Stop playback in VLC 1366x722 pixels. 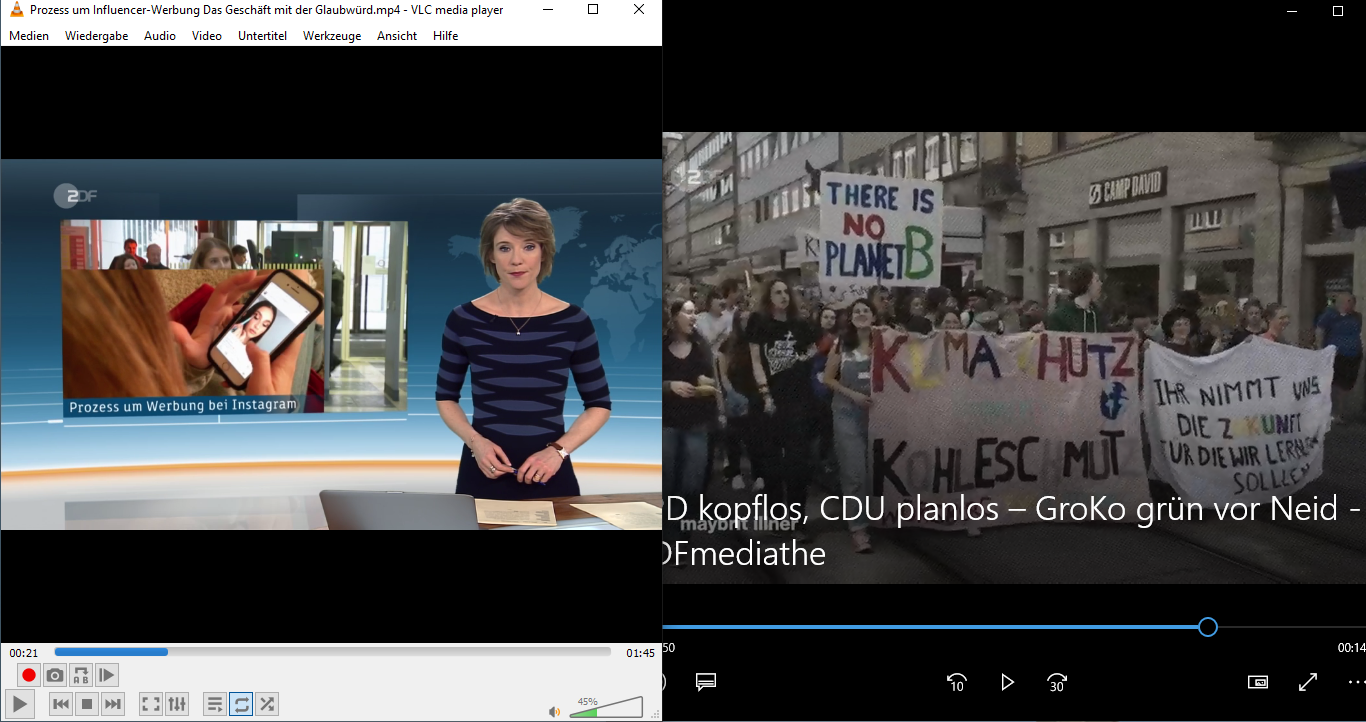pos(87,704)
